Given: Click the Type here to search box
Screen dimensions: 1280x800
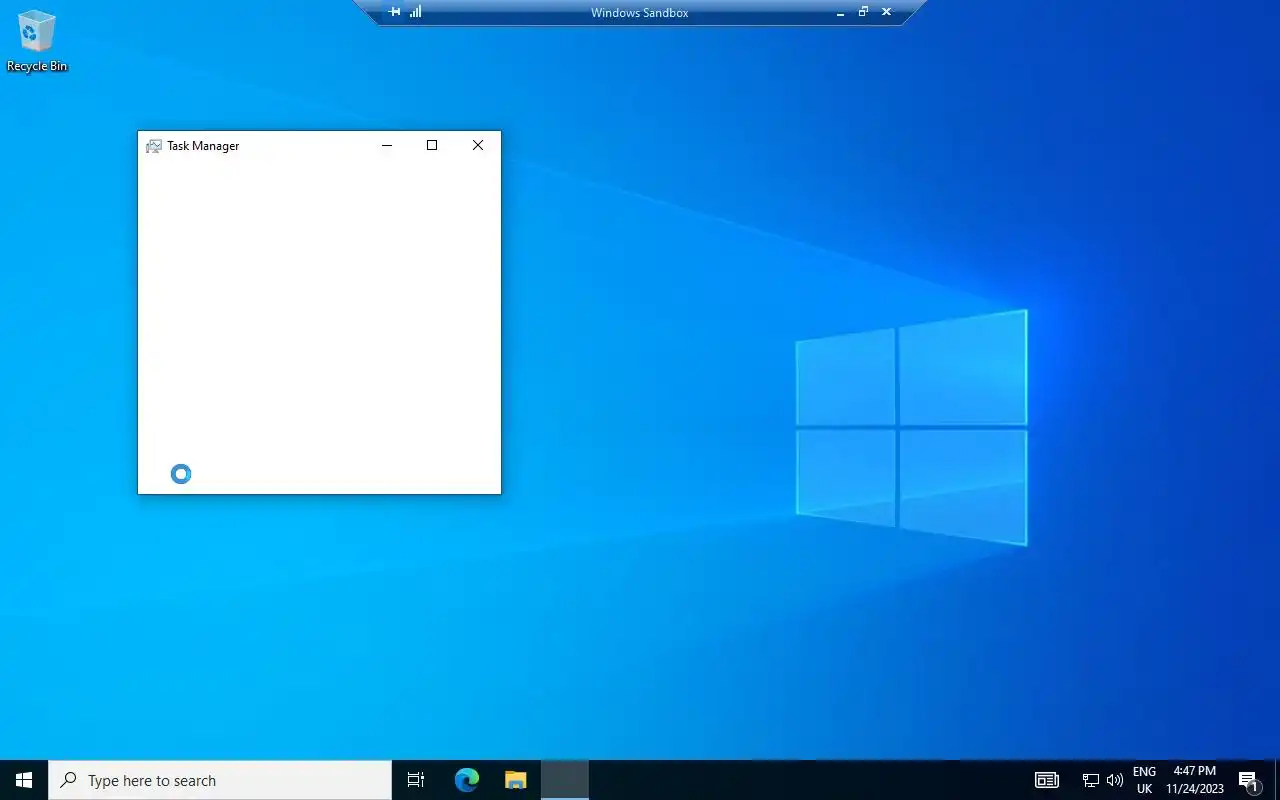Looking at the screenshot, I should [220, 780].
